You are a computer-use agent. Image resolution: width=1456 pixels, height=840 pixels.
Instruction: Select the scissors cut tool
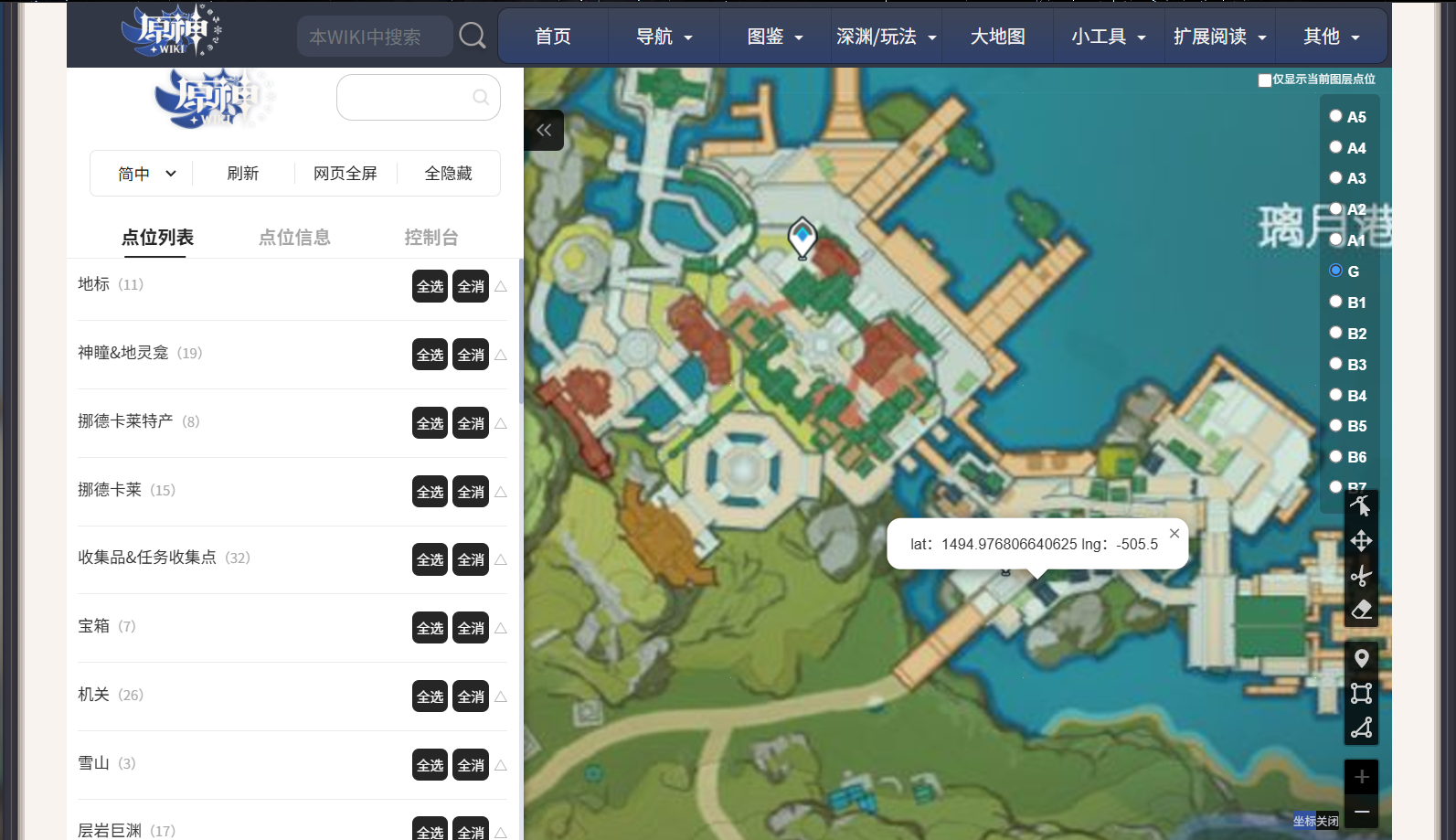[x=1361, y=576]
